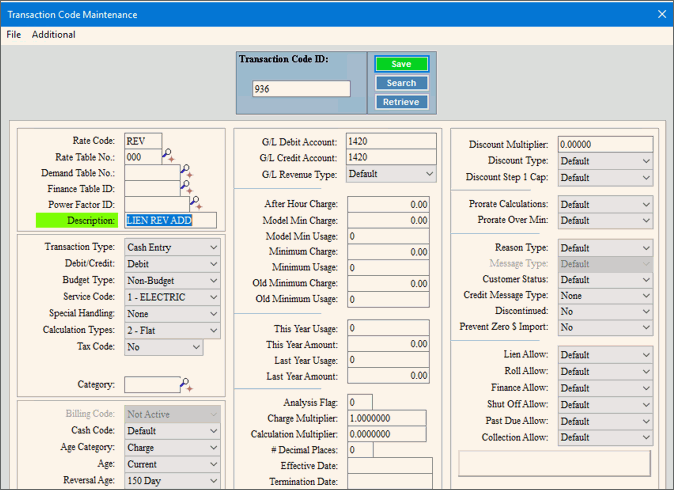Click the Charge Multiplier field
This screenshot has width=674, height=490.
point(387,418)
